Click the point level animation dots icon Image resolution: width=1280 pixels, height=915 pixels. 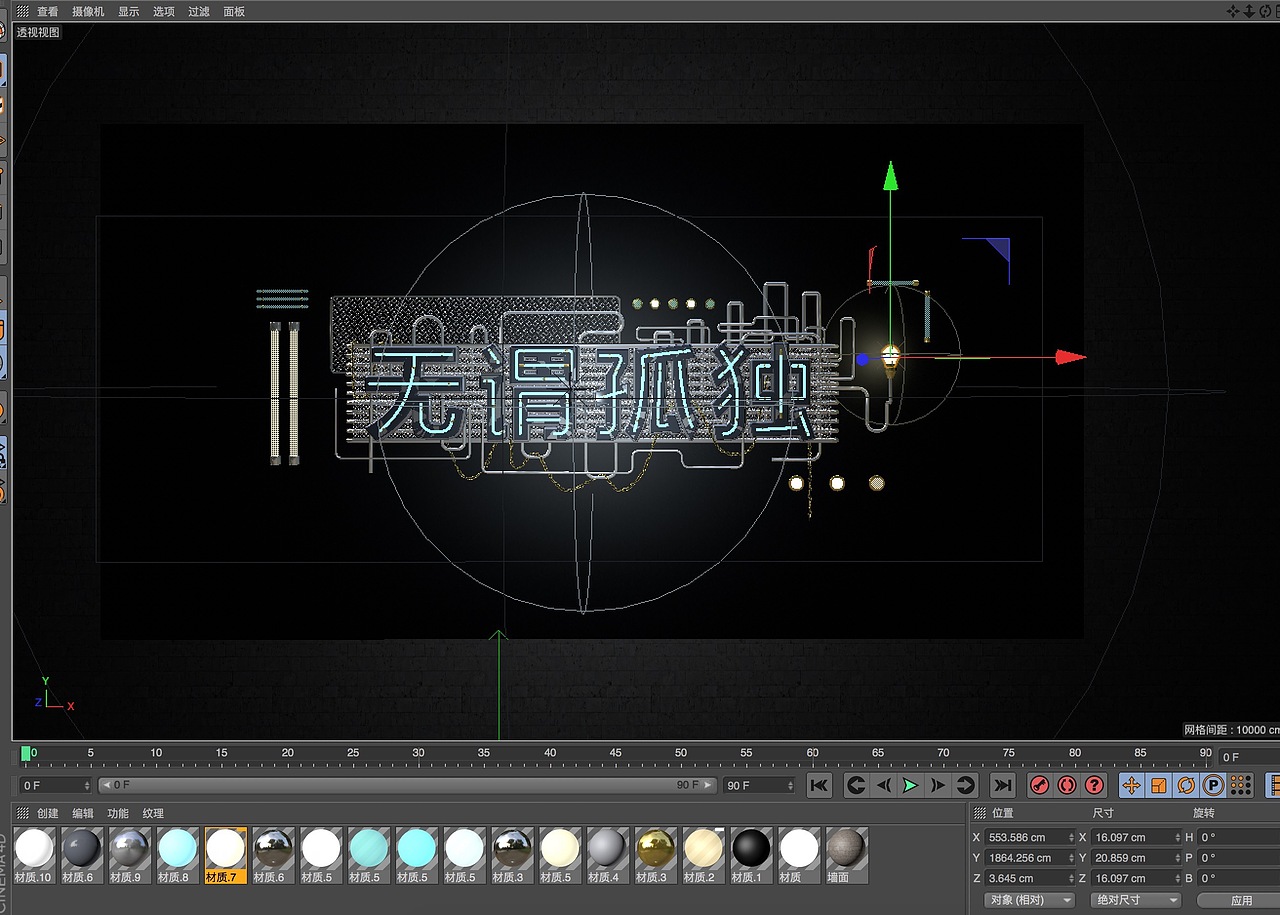coord(1241,785)
